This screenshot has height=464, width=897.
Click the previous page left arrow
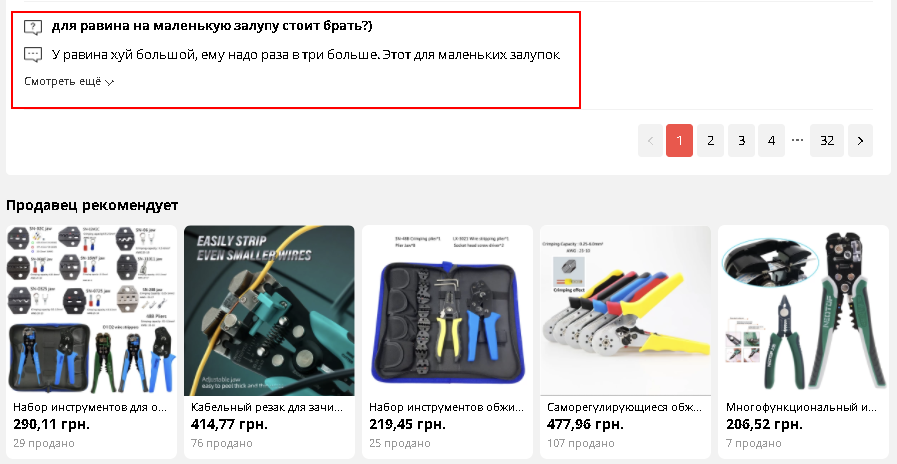650,141
